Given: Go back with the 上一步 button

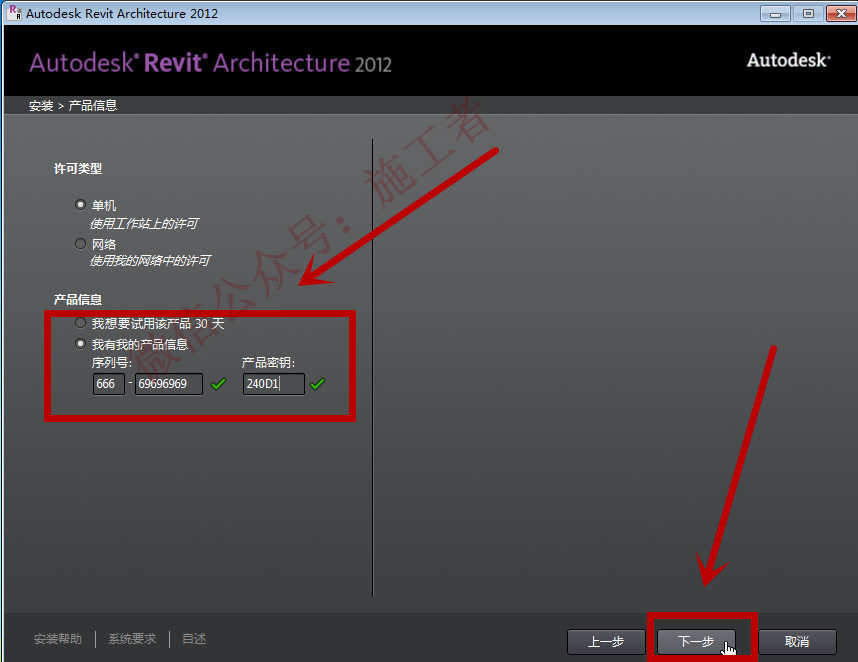Looking at the screenshot, I should 606,641.
